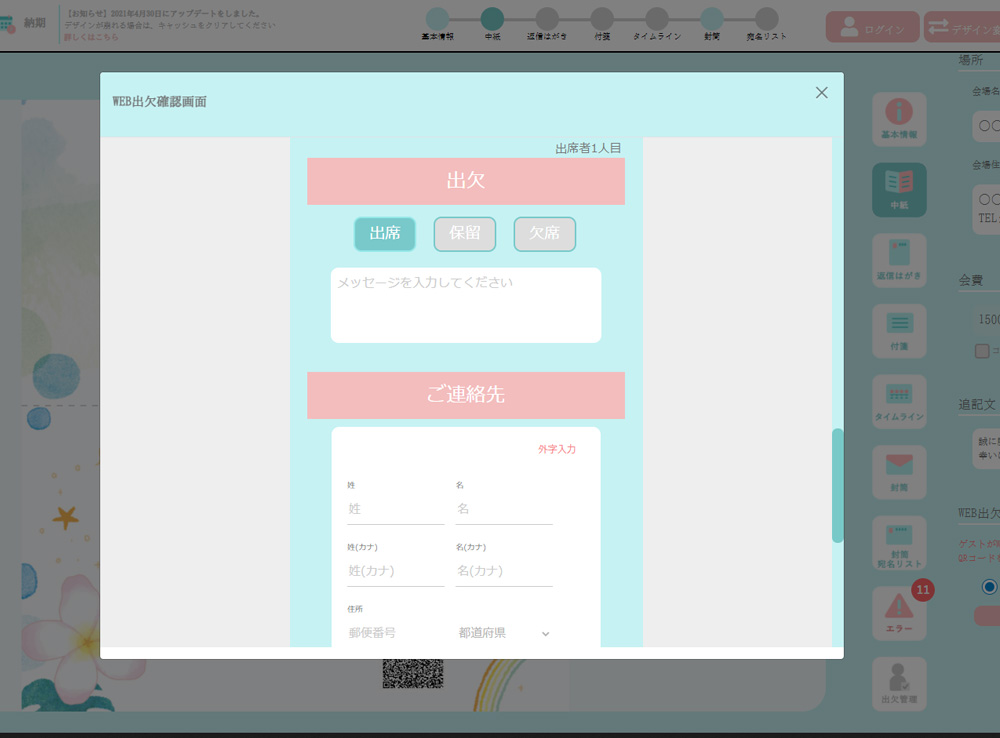Select the radio button under WEB出欠
This screenshot has width=1000, height=738.
click(x=989, y=587)
